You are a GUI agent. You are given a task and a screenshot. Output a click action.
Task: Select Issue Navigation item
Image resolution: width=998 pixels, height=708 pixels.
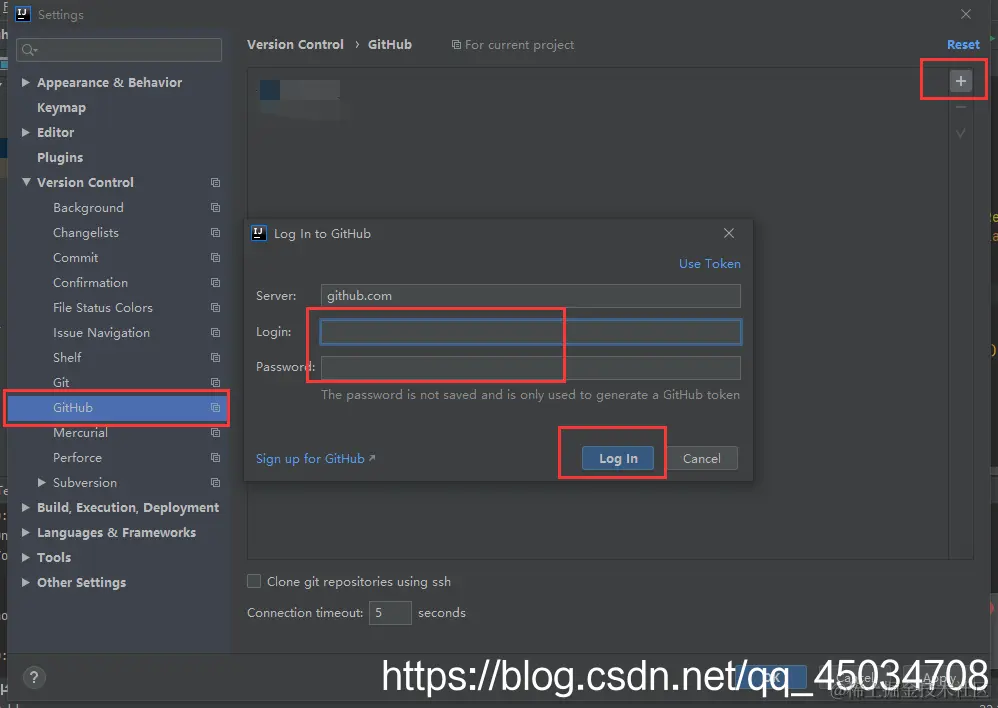pos(102,332)
